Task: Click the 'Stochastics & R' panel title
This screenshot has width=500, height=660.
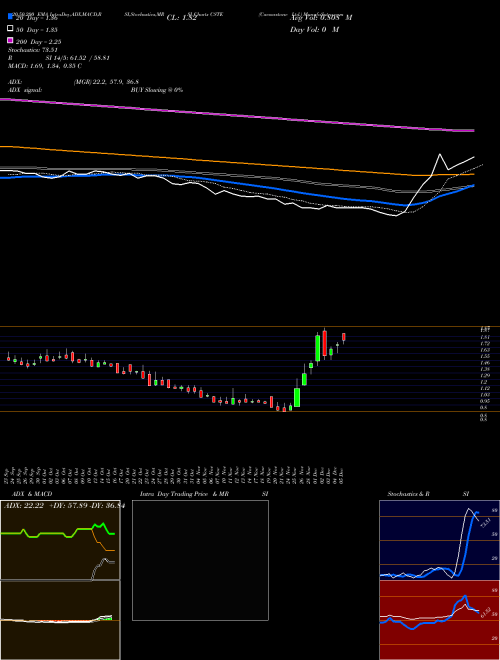Action: (408, 494)
